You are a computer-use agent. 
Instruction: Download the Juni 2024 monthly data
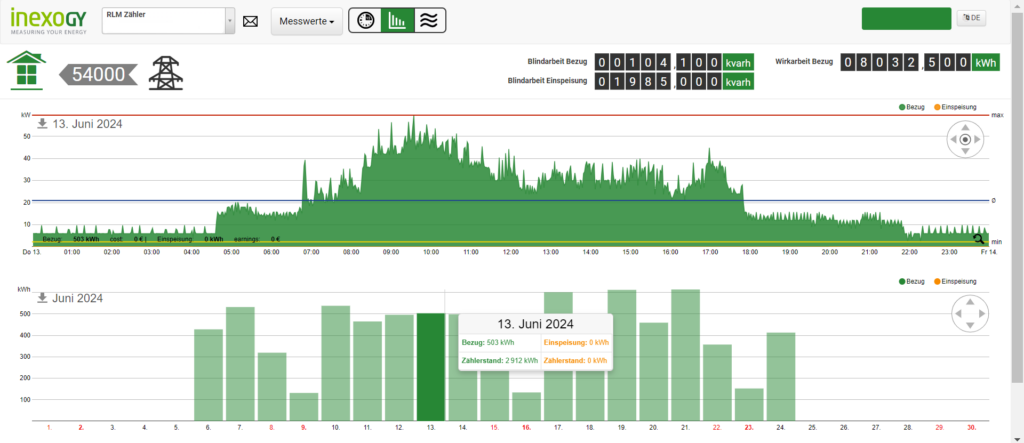43,298
